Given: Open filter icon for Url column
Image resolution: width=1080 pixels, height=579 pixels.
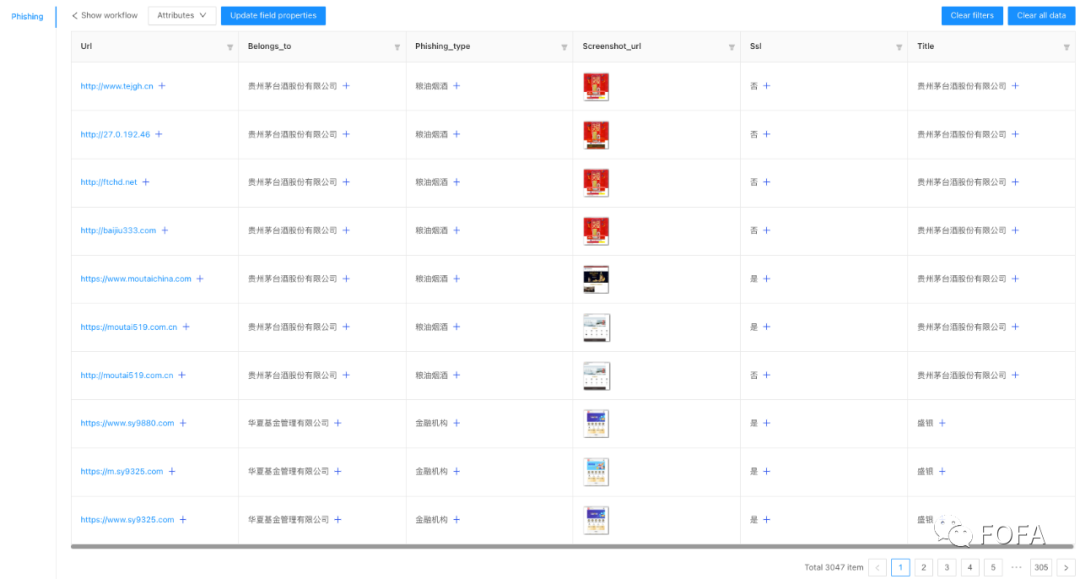Looking at the screenshot, I should click(230, 48).
